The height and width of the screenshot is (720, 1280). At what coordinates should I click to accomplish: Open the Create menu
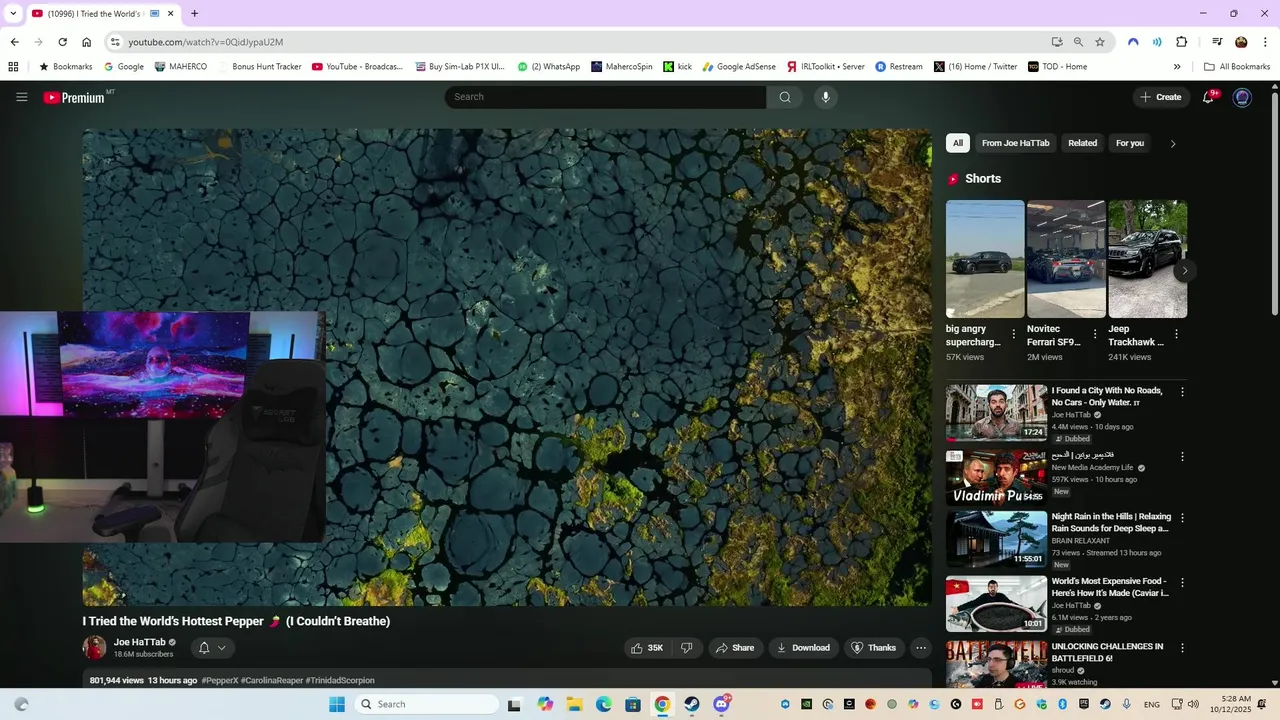click(x=1160, y=97)
